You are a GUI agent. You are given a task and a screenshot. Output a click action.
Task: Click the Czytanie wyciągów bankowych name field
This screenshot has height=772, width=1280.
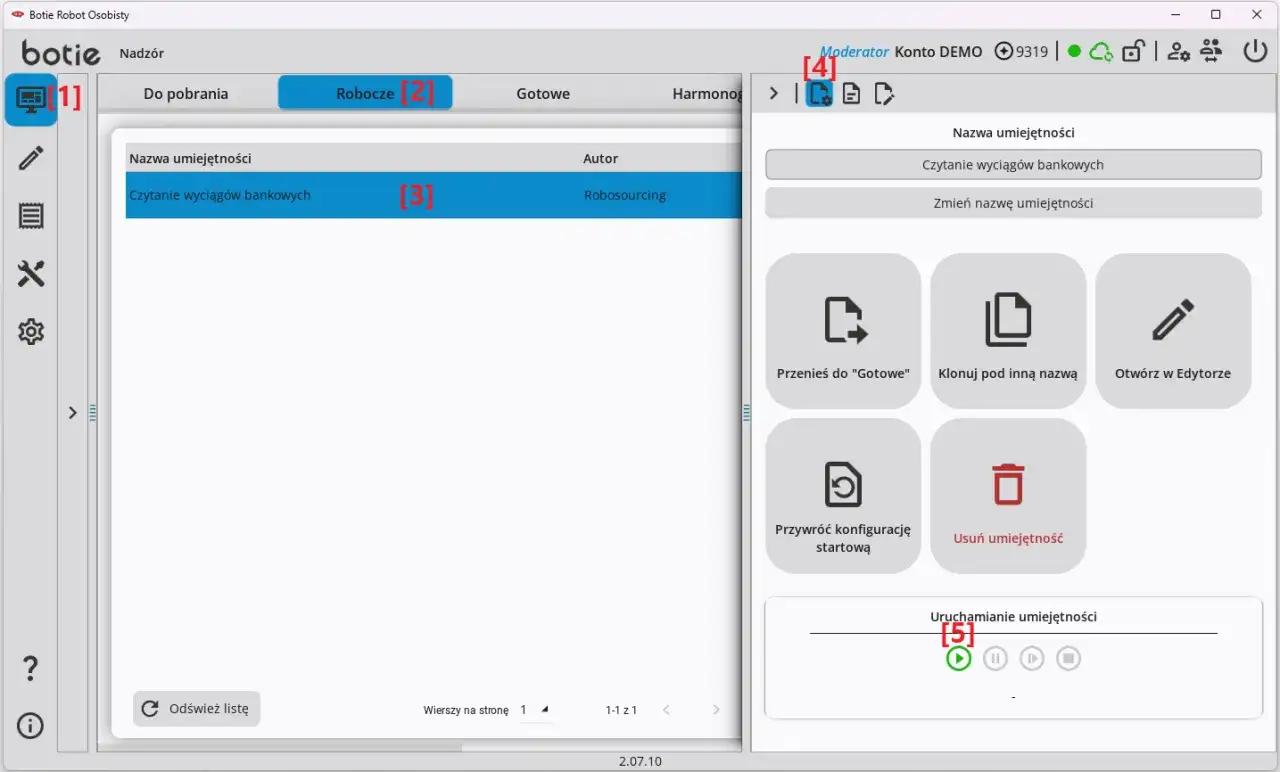[1013, 165]
